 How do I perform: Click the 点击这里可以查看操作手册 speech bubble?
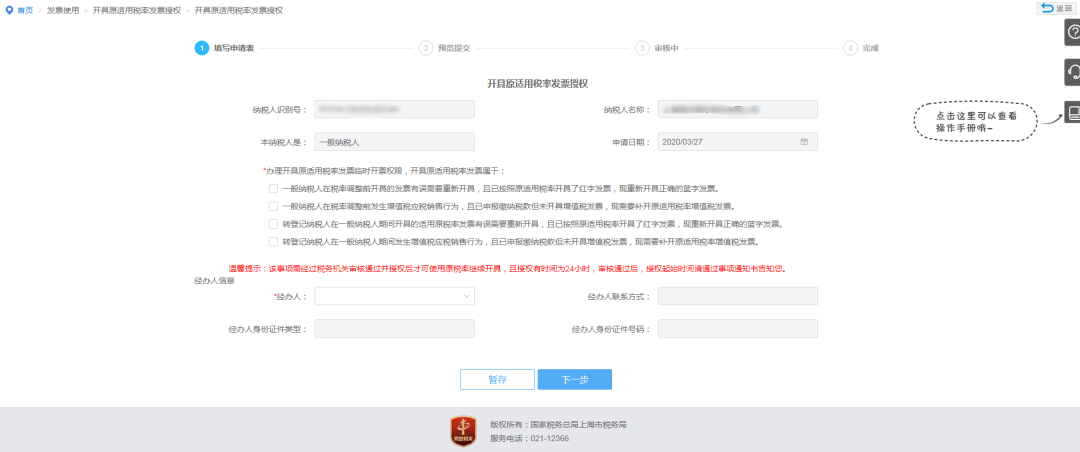tap(975, 122)
